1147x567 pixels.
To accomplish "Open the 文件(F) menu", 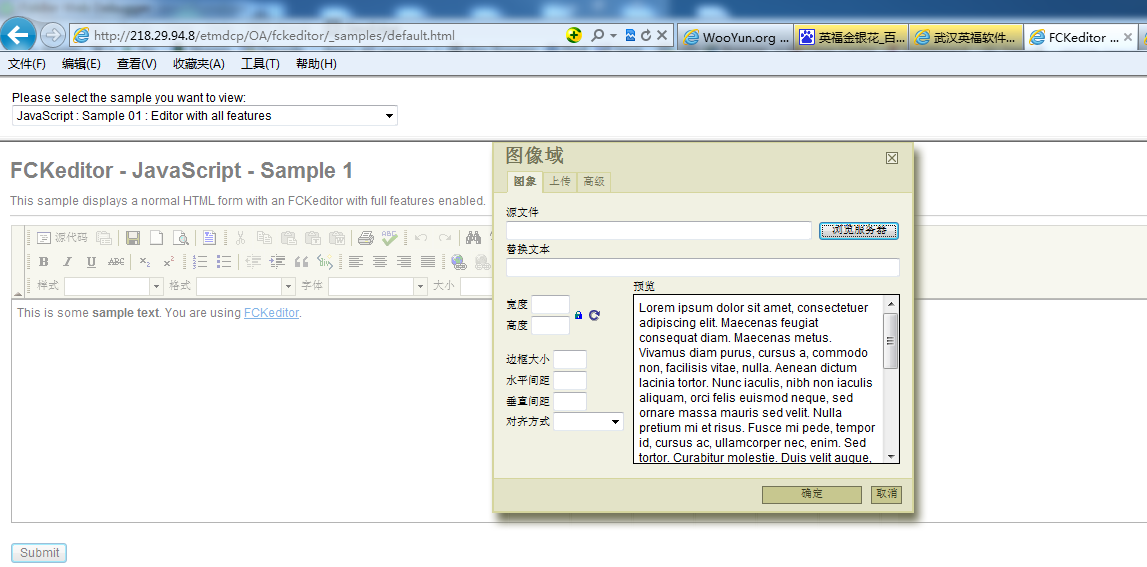I will coord(27,64).
